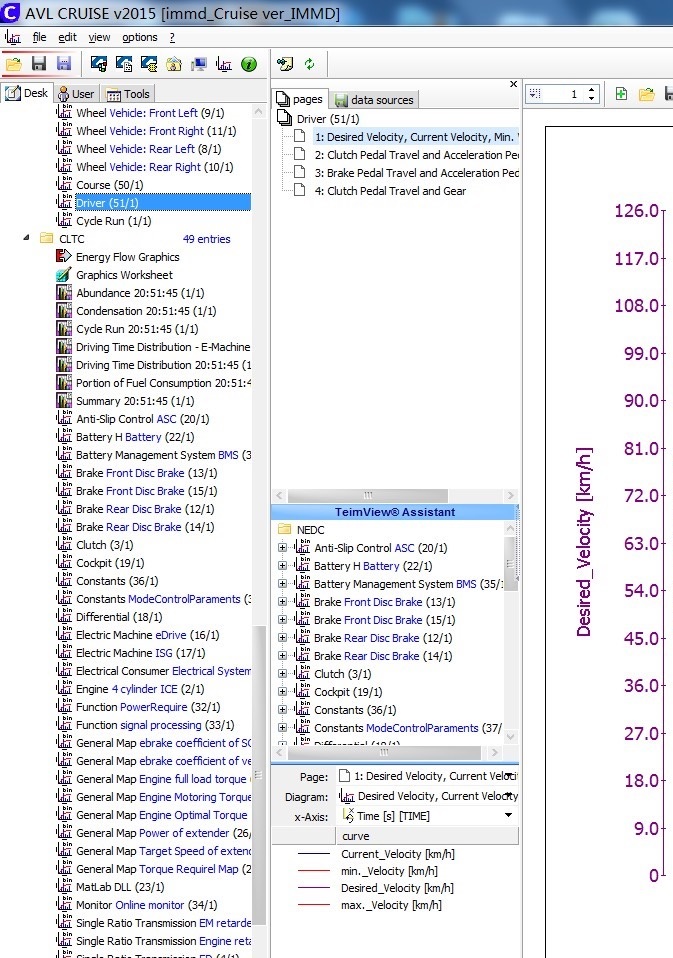Select Monitor Online monitor (34/1)
Viewport: 673px width, 958px height.
point(146,905)
